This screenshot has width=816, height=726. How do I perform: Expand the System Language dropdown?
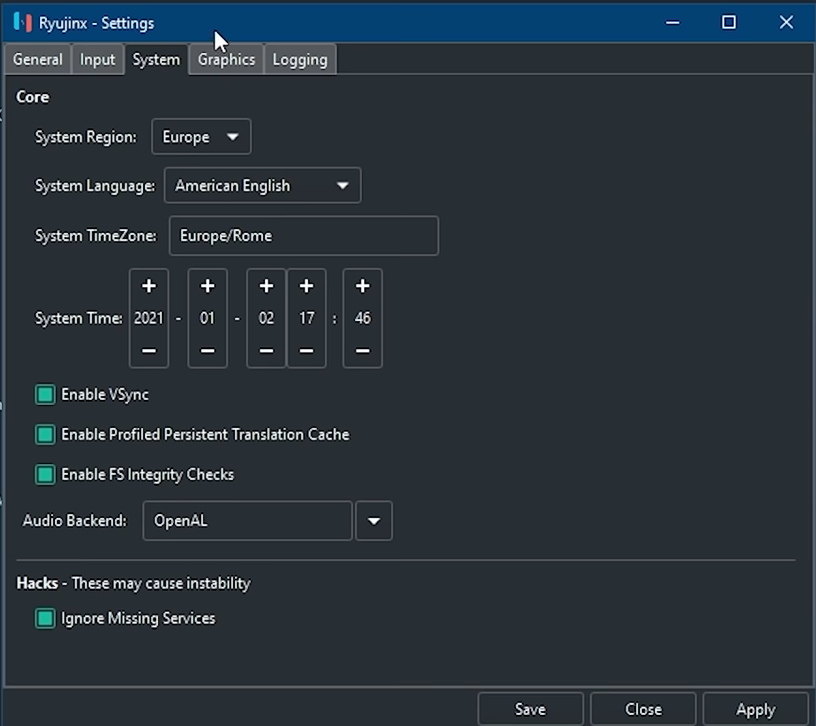tap(262, 186)
